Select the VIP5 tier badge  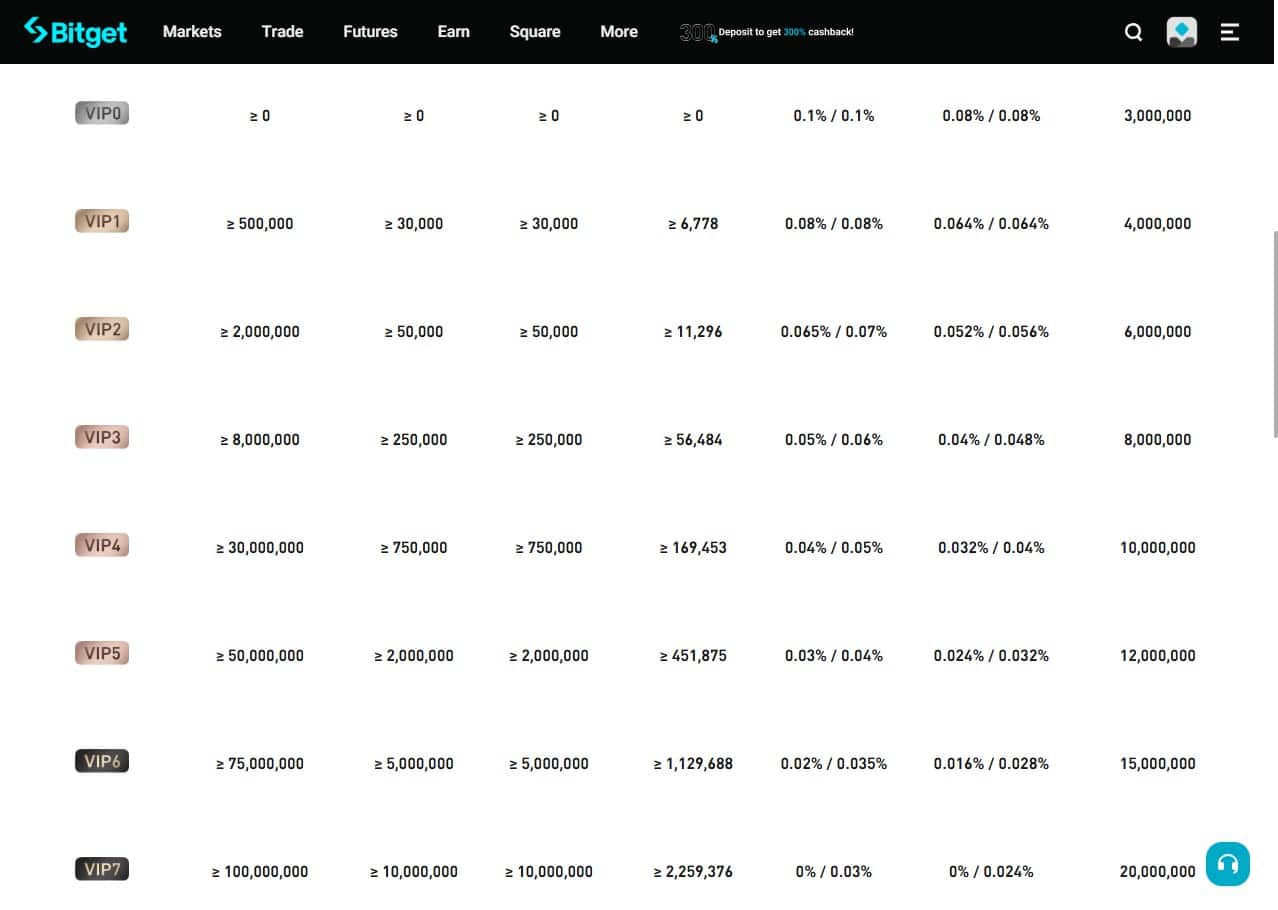coord(101,653)
